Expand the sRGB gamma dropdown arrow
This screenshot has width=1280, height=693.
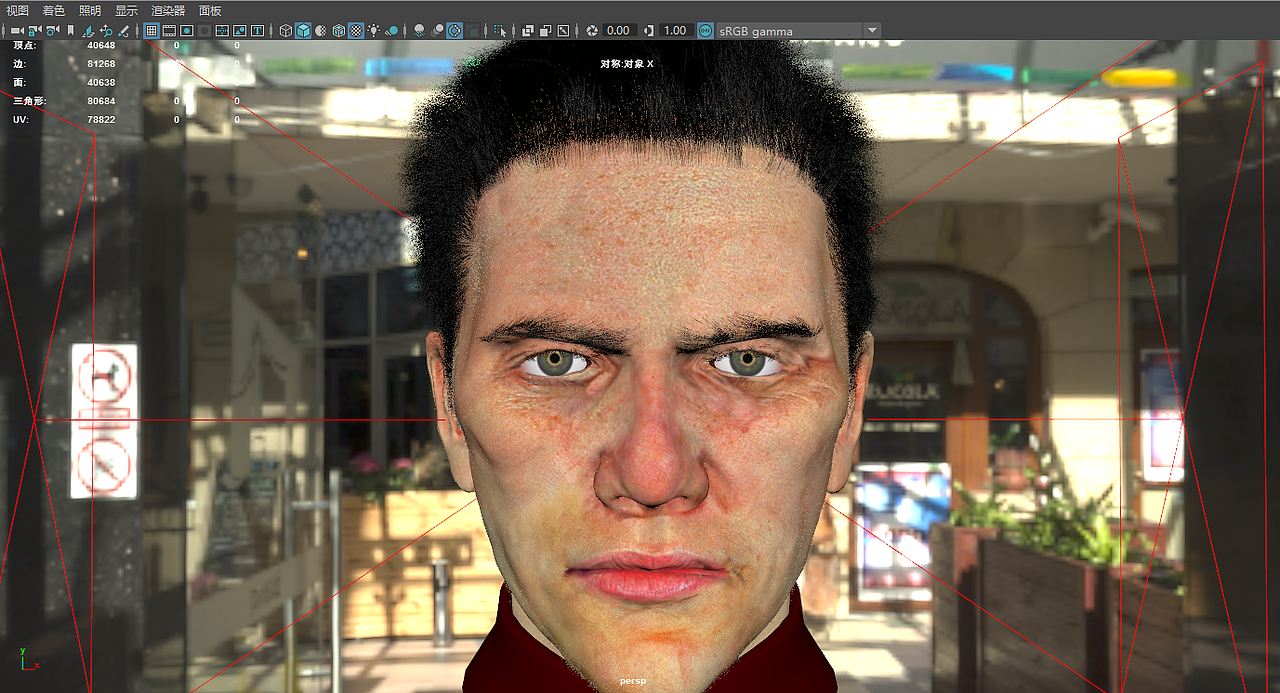[x=873, y=30]
